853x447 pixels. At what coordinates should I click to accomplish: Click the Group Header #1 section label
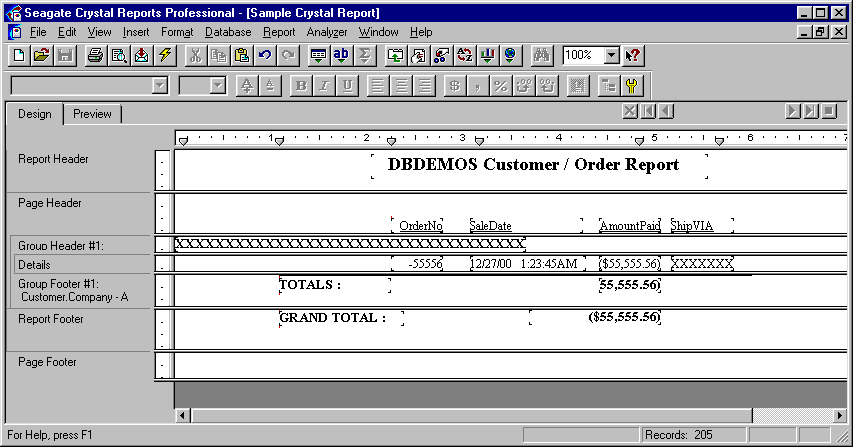tap(60, 246)
